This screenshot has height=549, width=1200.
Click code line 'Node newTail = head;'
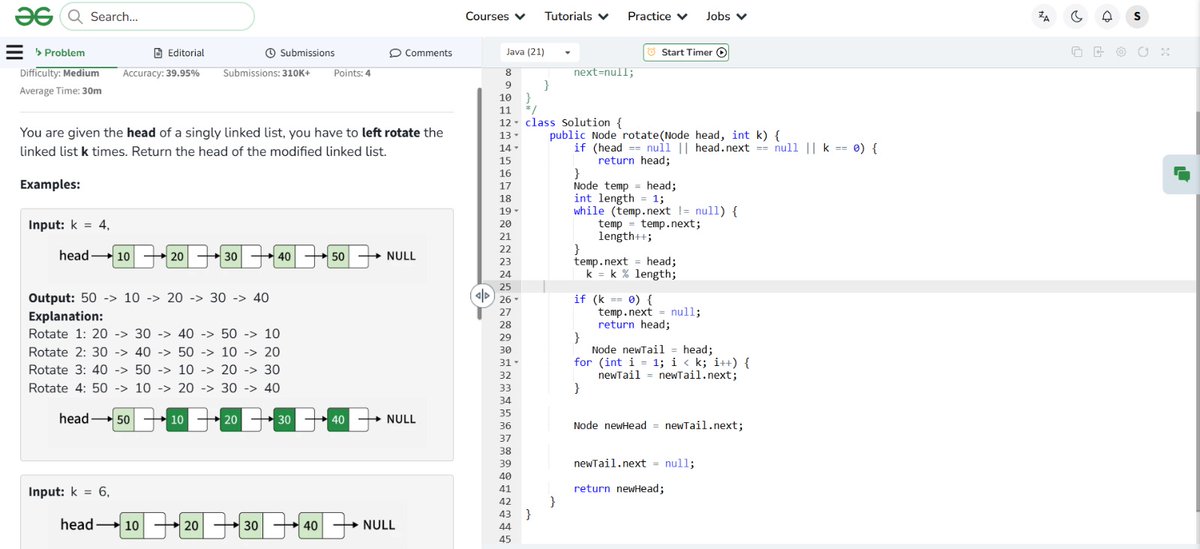click(x=651, y=349)
